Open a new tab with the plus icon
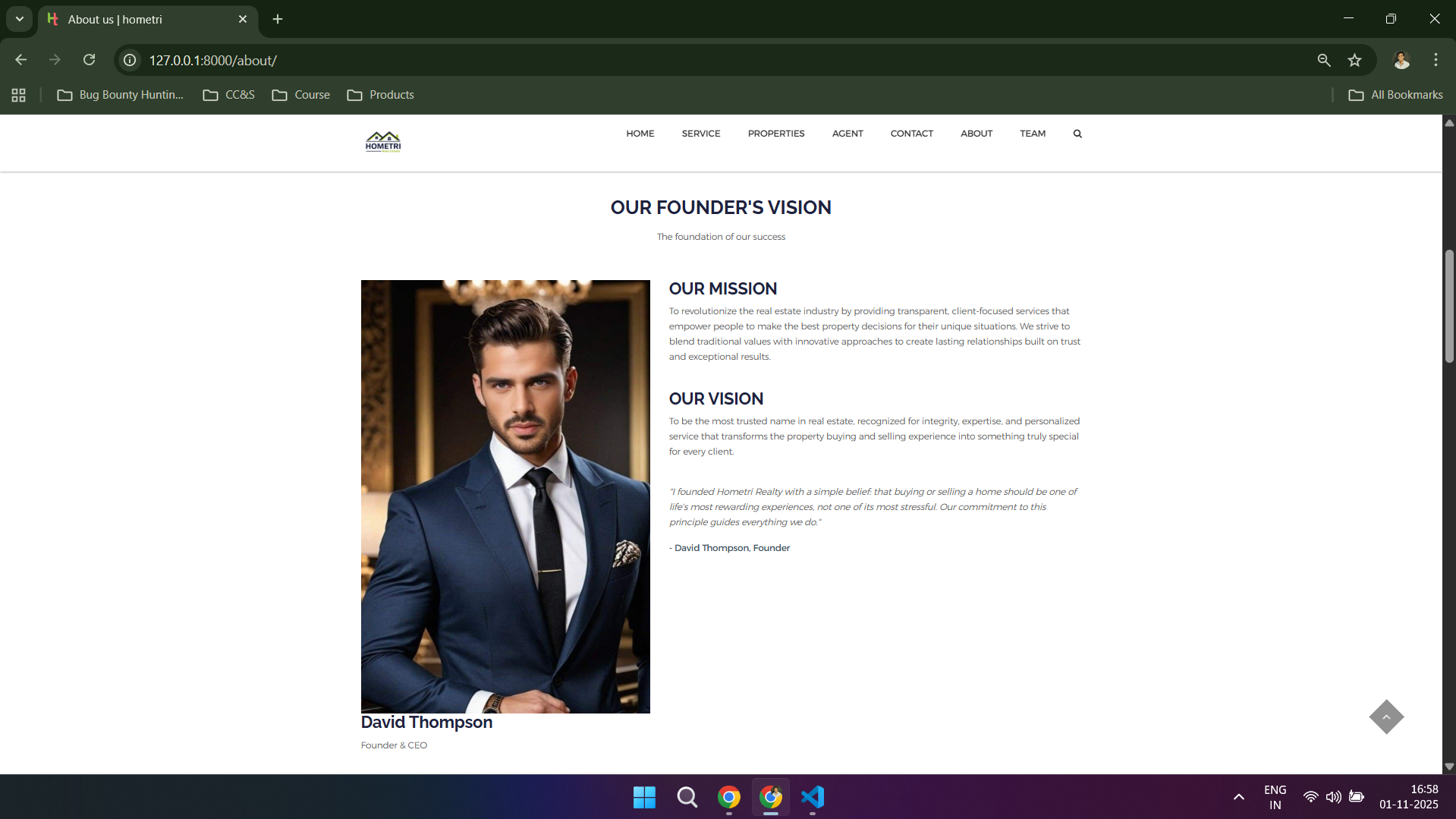This screenshot has height=819, width=1456. 278,19
